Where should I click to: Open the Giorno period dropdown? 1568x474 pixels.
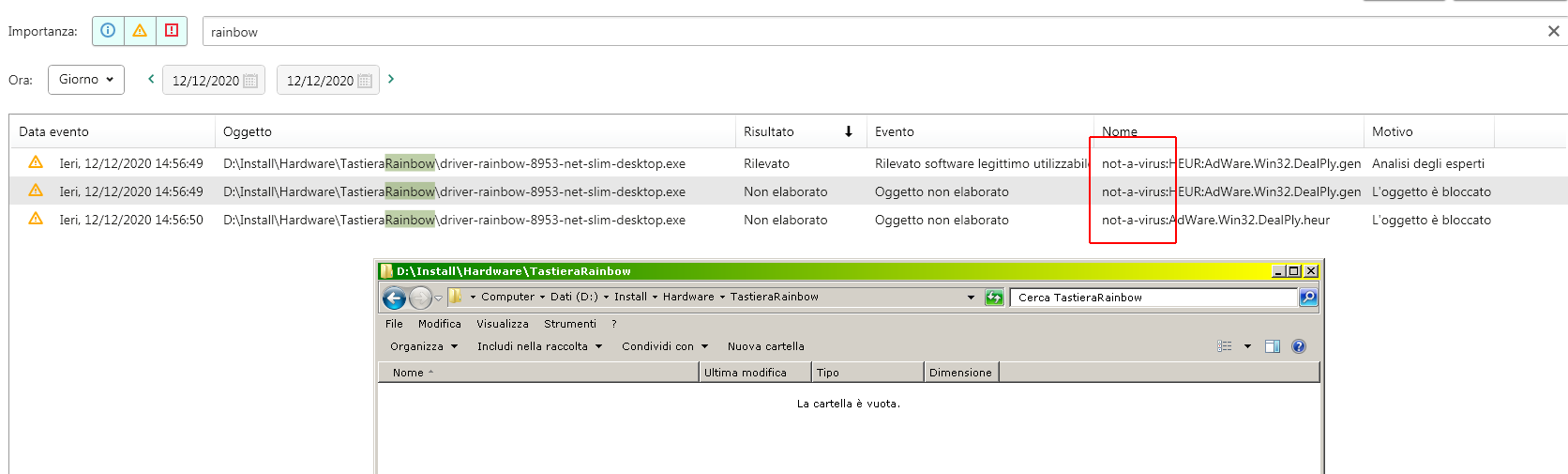(x=86, y=80)
